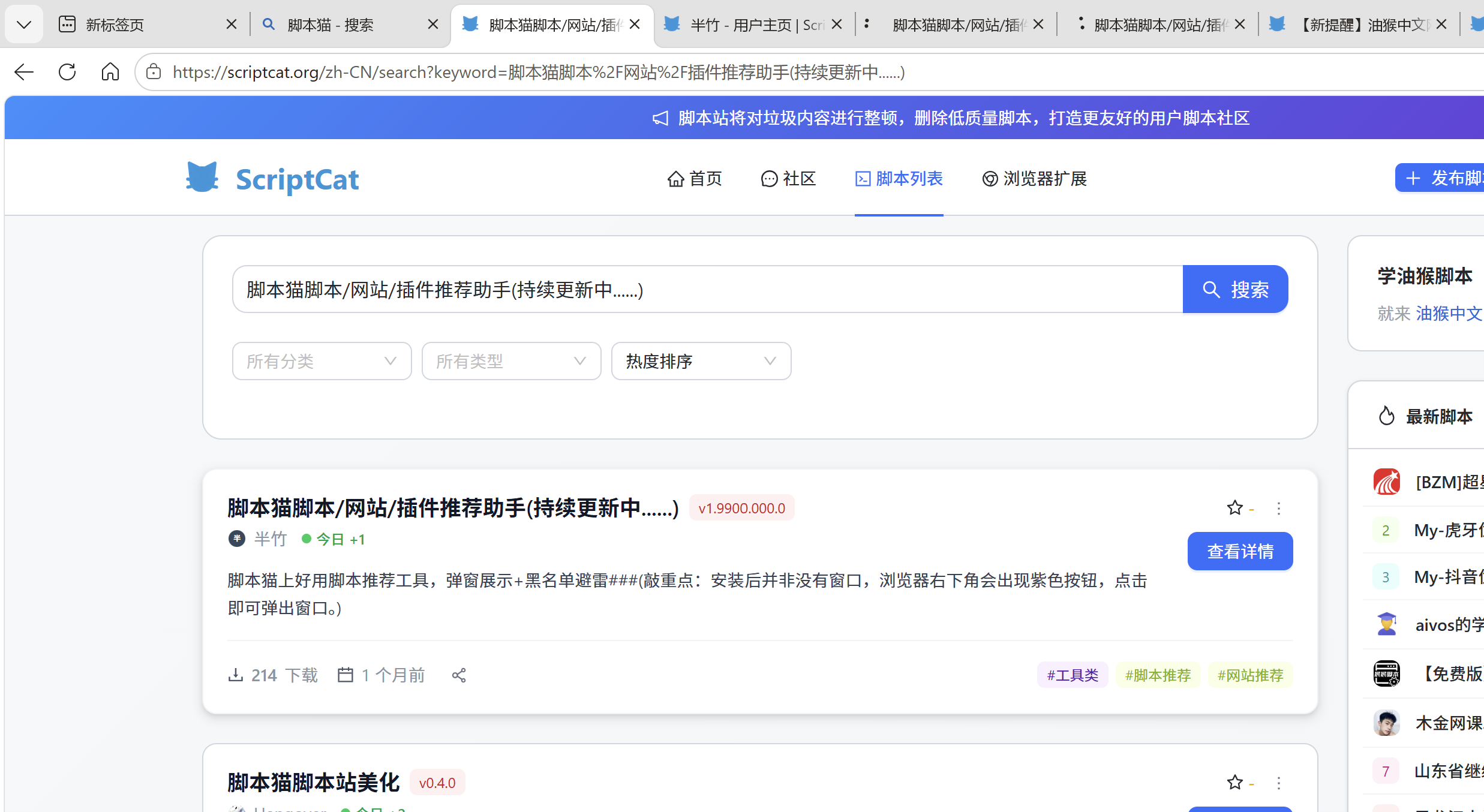This screenshot has width=1484, height=812.
Task: Open the My-虎牙 sidebar script
Action: (1448, 530)
